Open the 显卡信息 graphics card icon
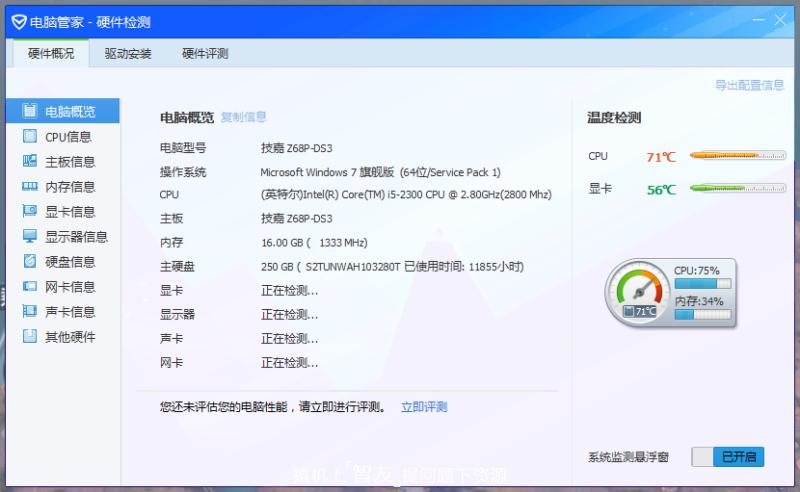The image size is (800, 492). 30,211
